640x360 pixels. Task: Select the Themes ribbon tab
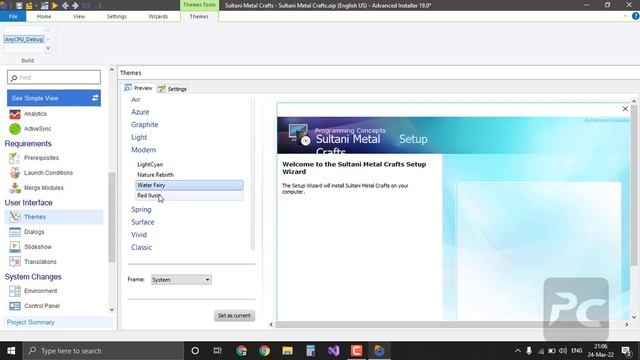[x=199, y=16]
